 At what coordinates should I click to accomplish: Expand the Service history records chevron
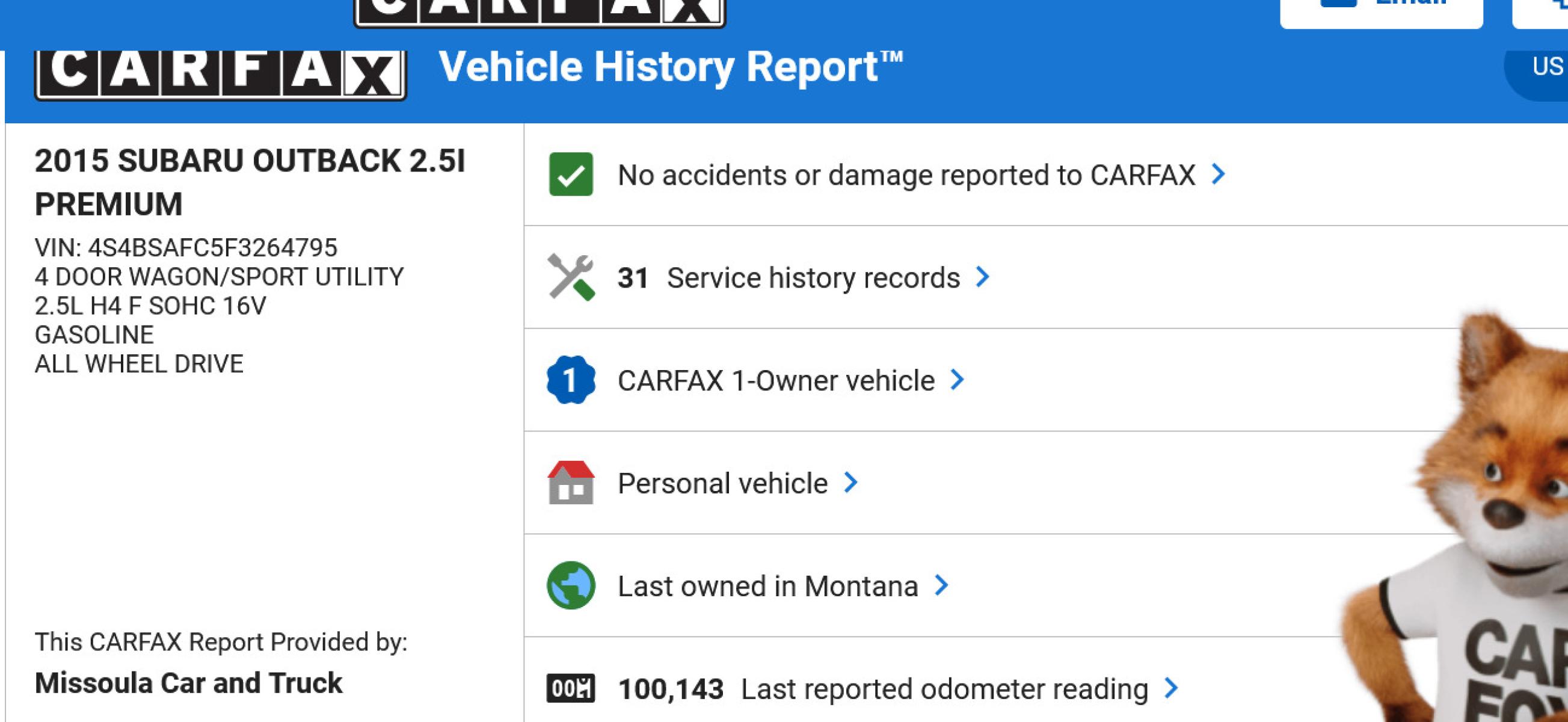[x=982, y=277]
